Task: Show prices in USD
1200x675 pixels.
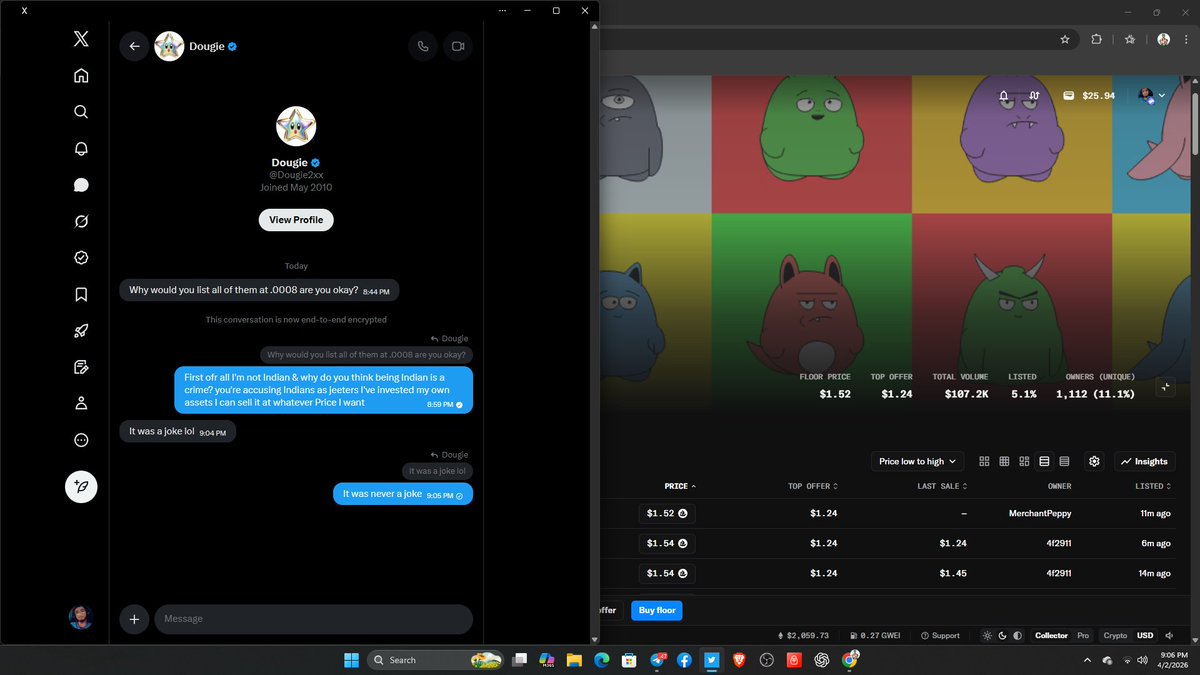Action: [x=1144, y=636]
